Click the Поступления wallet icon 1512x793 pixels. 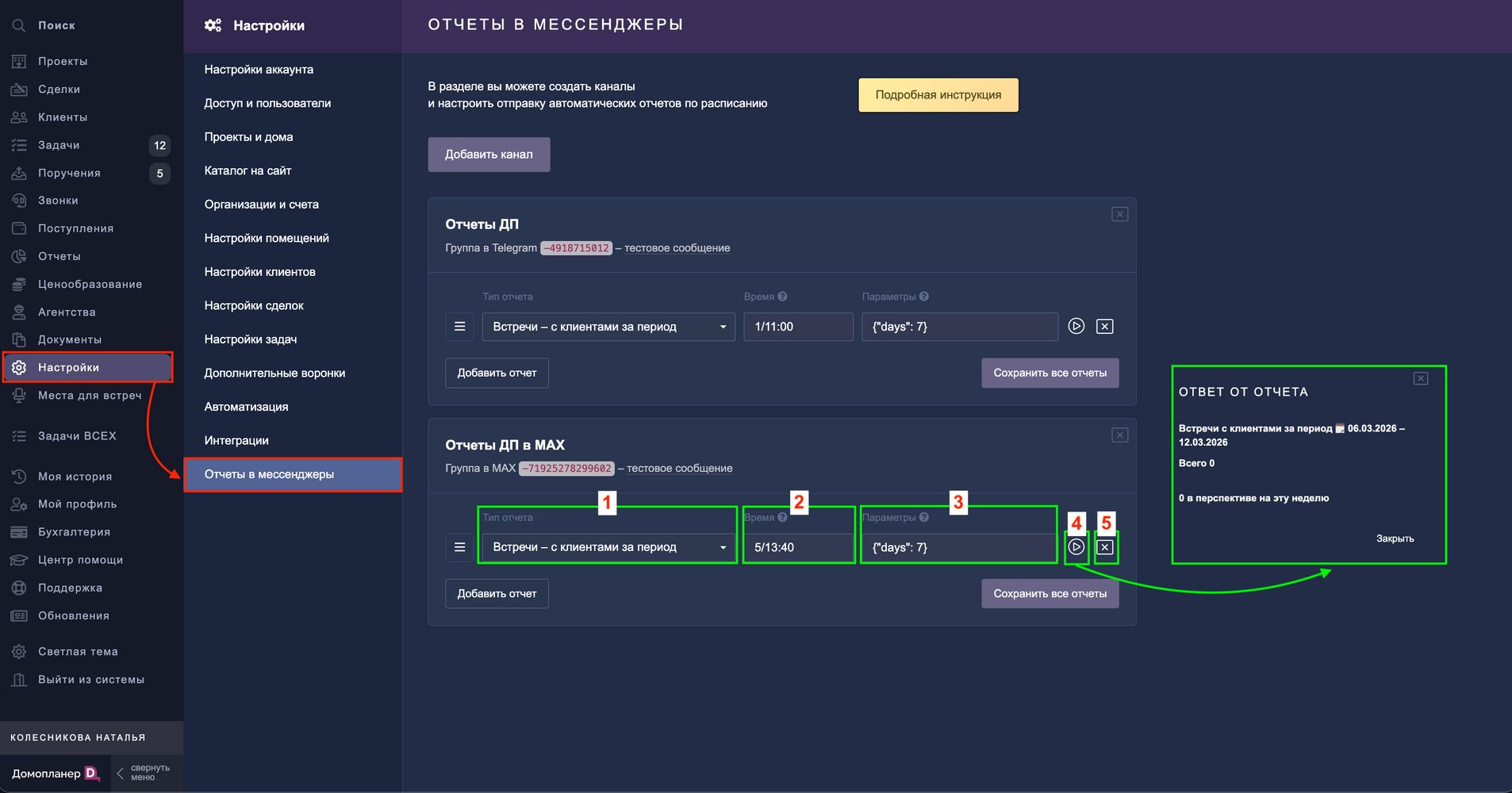coord(18,228)
